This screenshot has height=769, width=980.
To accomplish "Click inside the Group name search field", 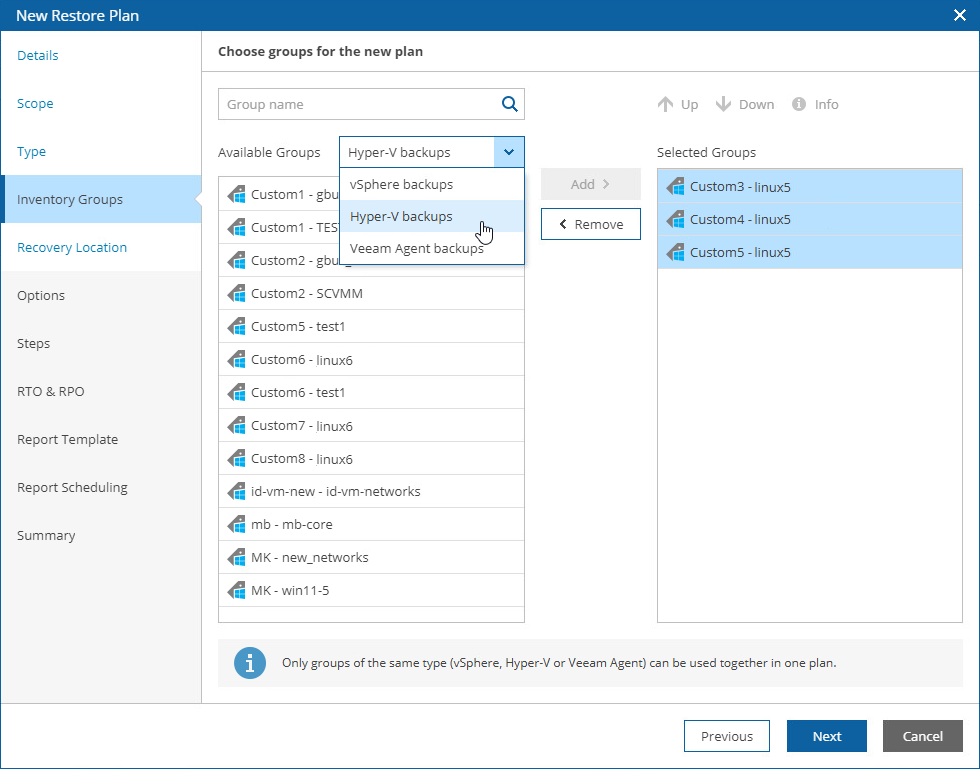I will pyautogui.click(x=358, y=104).
